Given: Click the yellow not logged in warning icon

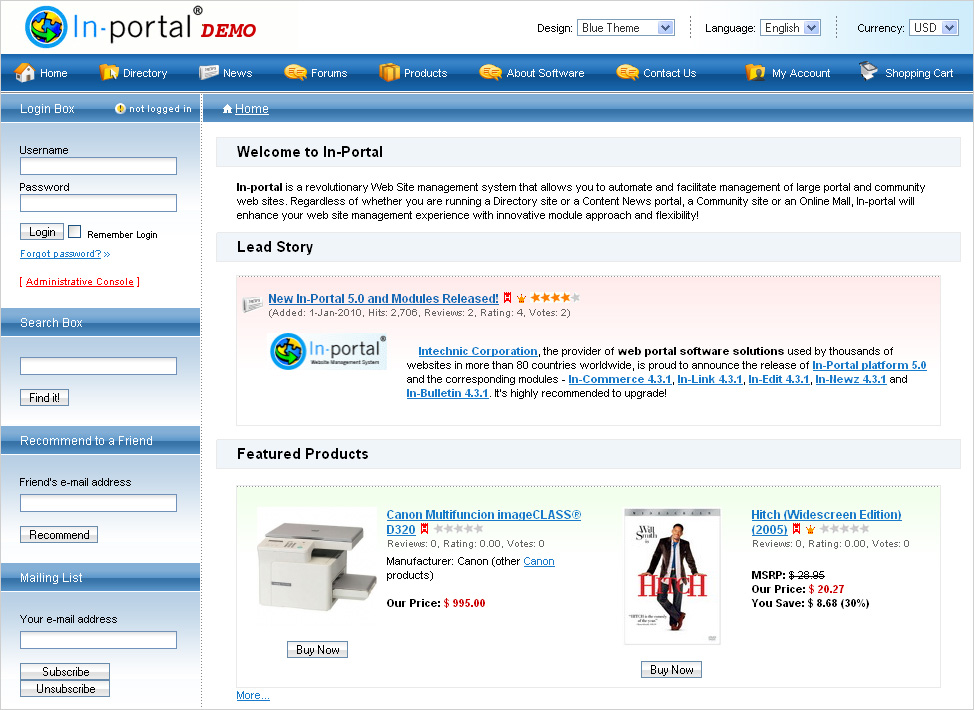Looking at the screenshot, I should pyautogui.click(x=121, y=108).
